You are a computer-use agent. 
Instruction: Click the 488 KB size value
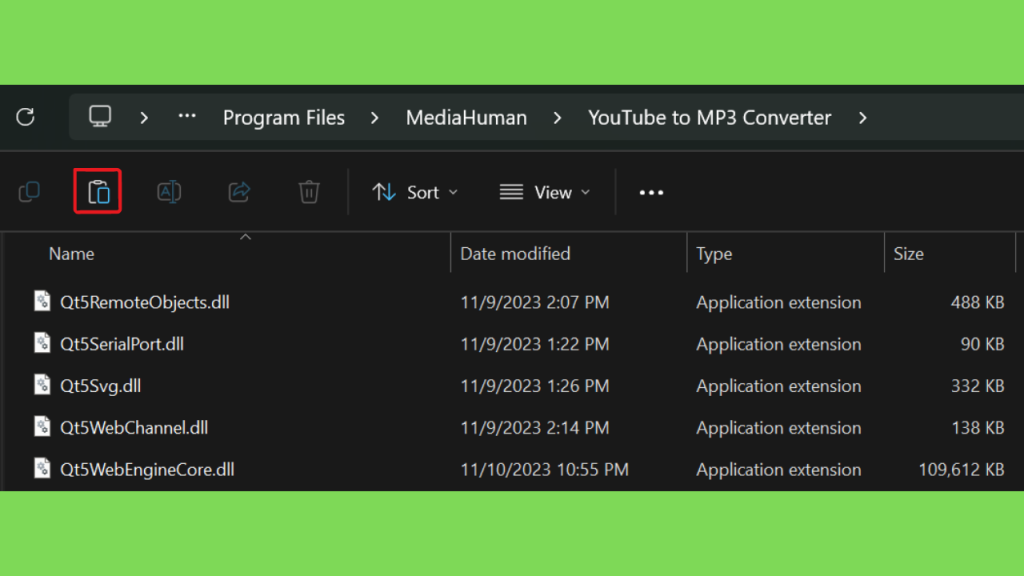click(977, 302)
